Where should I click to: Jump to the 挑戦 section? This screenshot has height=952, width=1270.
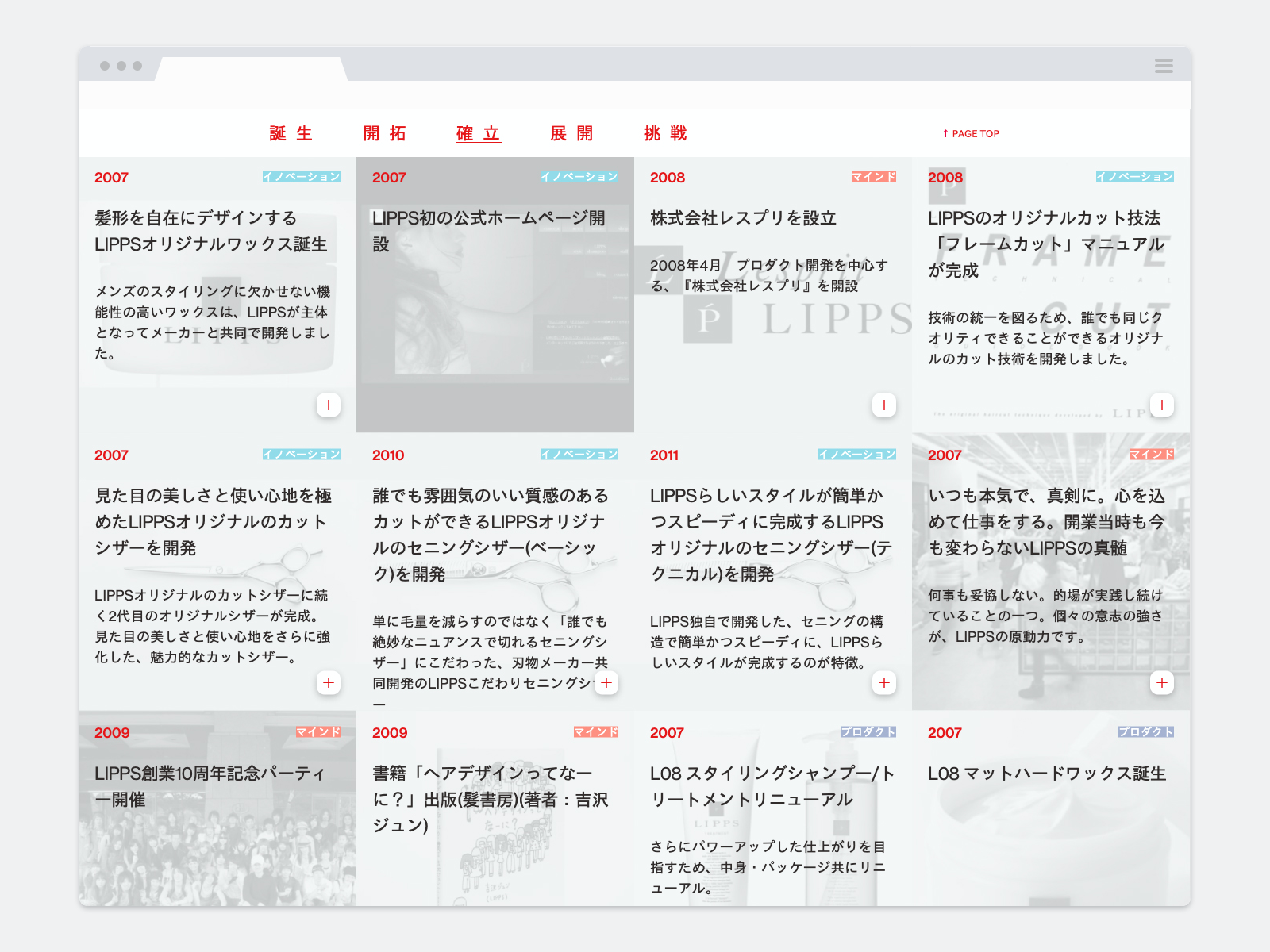(x=665, y=133)
